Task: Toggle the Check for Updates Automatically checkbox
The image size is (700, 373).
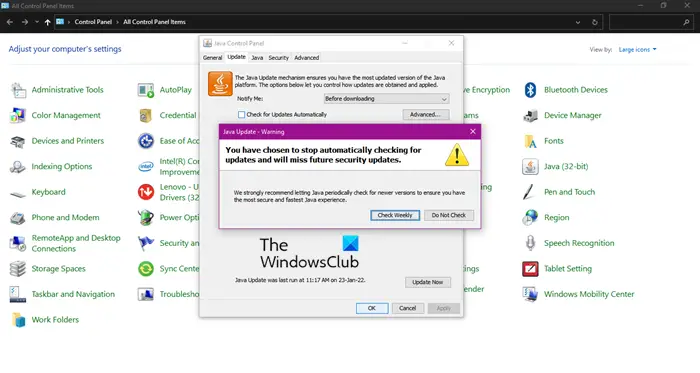Action: point(242,115)
